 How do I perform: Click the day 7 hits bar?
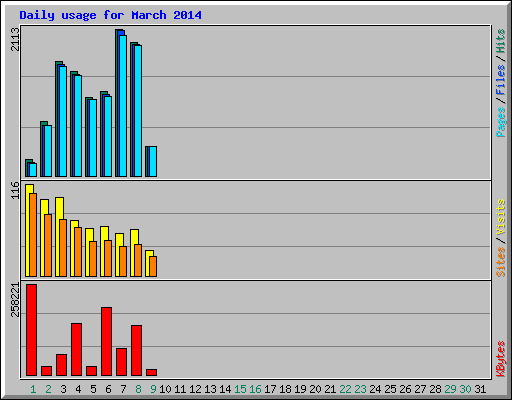[117, 103]
